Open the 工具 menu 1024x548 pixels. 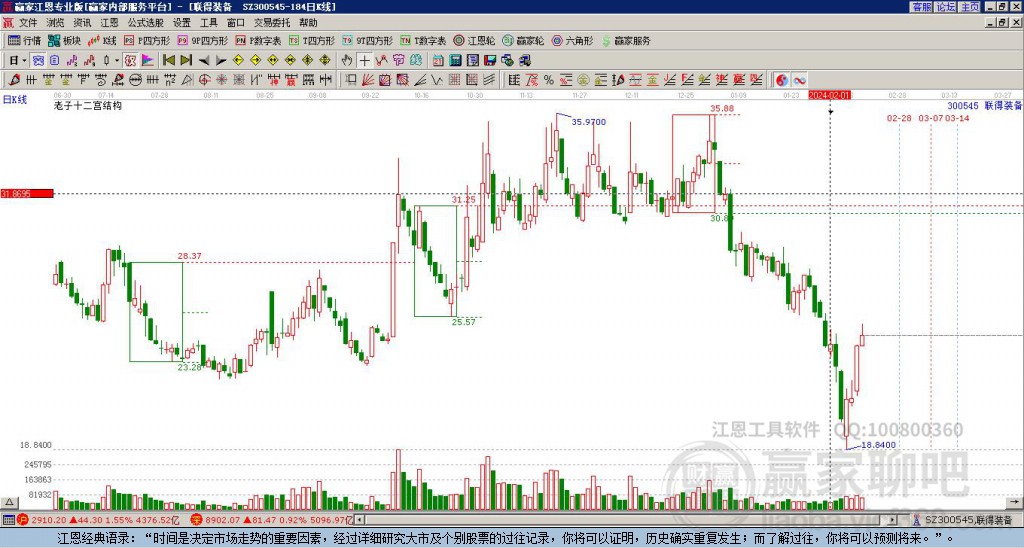tap(208, 23)
